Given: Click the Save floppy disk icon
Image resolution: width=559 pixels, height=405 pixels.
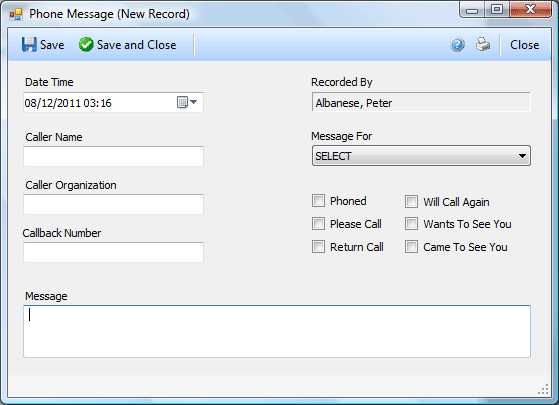Looking at the screenshot, I should (29, 45).
